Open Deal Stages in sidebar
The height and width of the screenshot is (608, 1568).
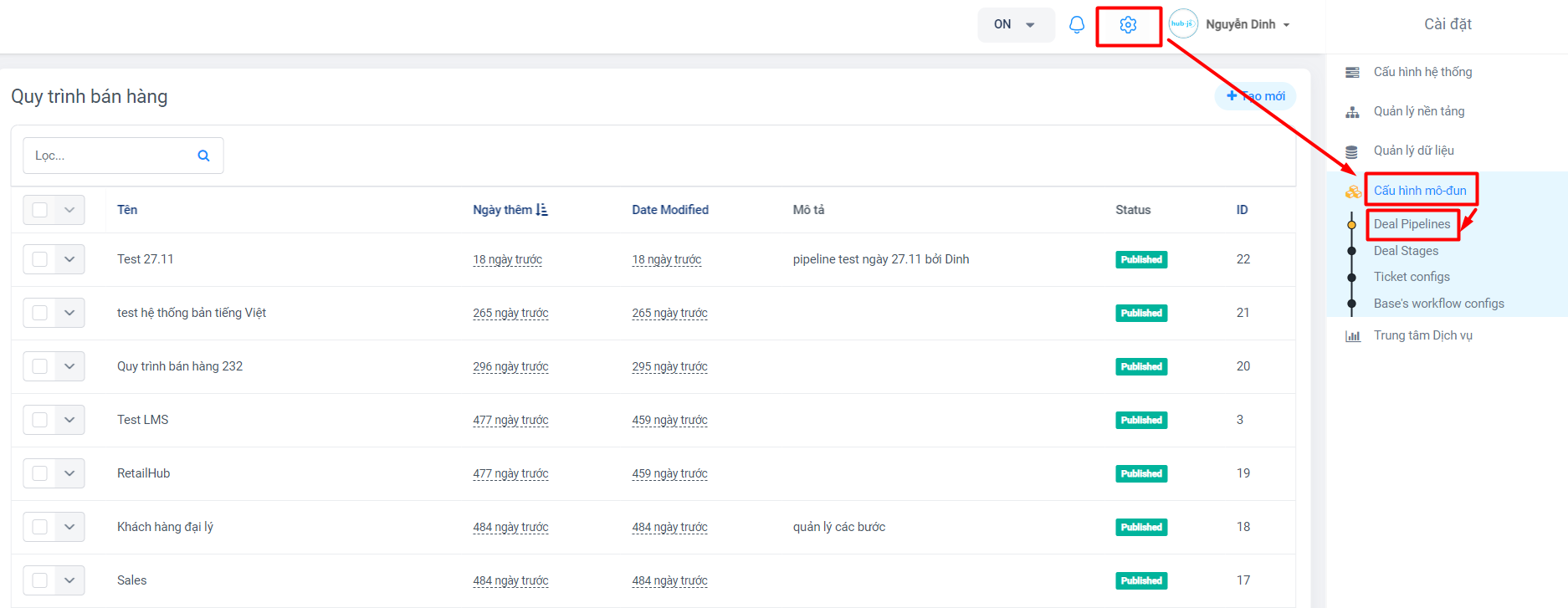(x=1406, y=251)
